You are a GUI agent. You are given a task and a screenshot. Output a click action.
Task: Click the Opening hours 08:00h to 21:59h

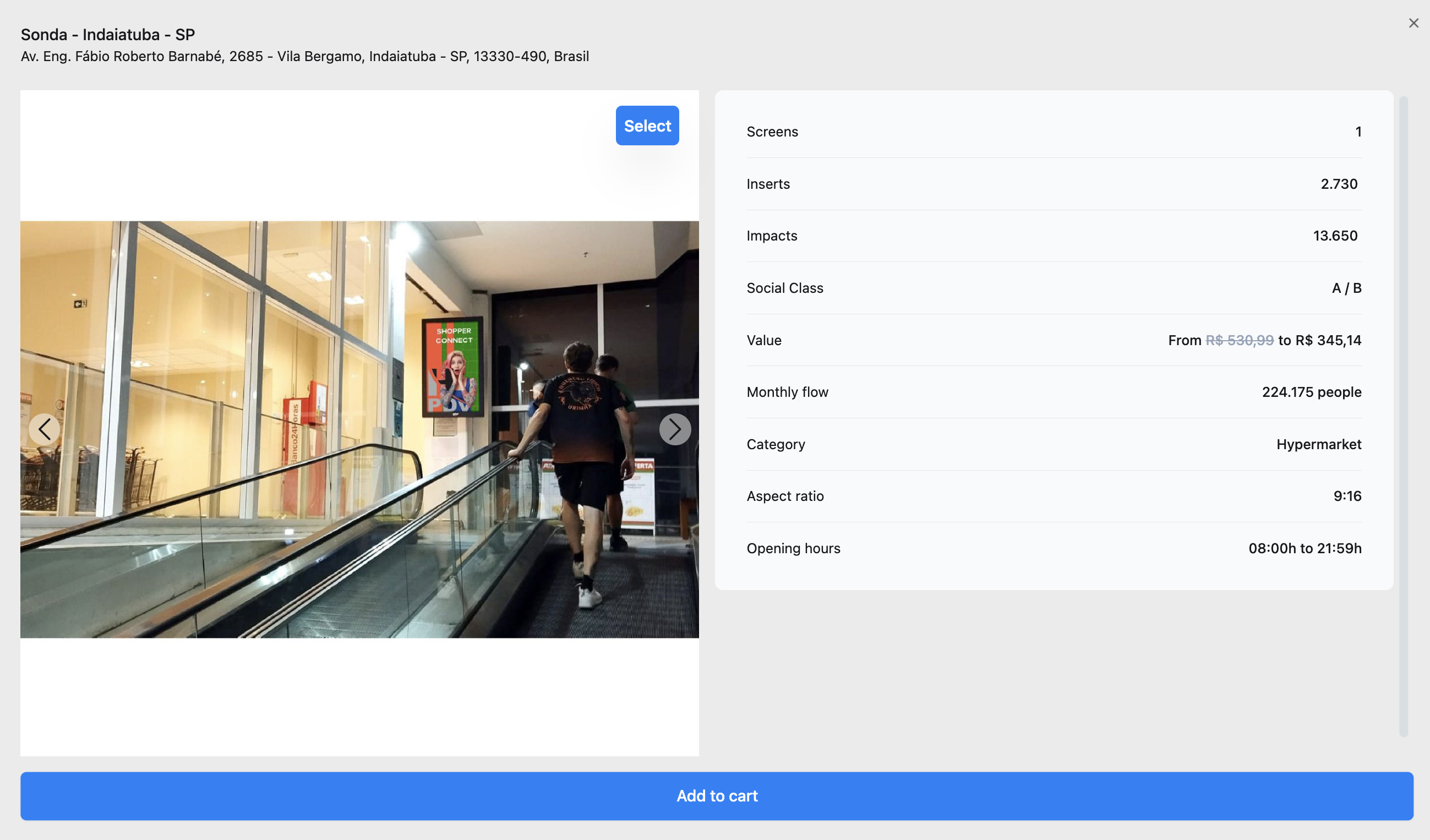tap(1304, 548)
